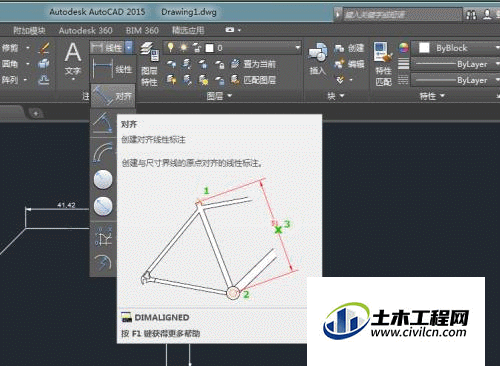Click the 插入 insert block icon
This screenshot has width=500, height=366.
tap(317, 58)
